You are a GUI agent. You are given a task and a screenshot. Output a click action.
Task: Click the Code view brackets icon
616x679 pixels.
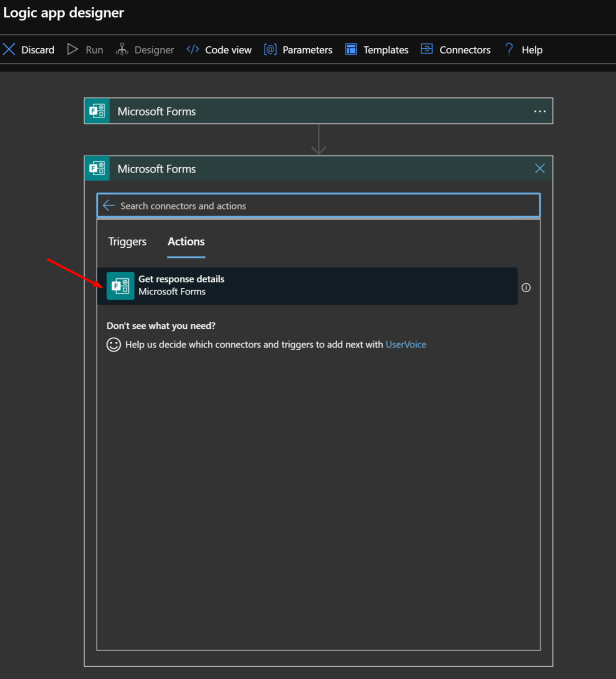pos(193,49)
